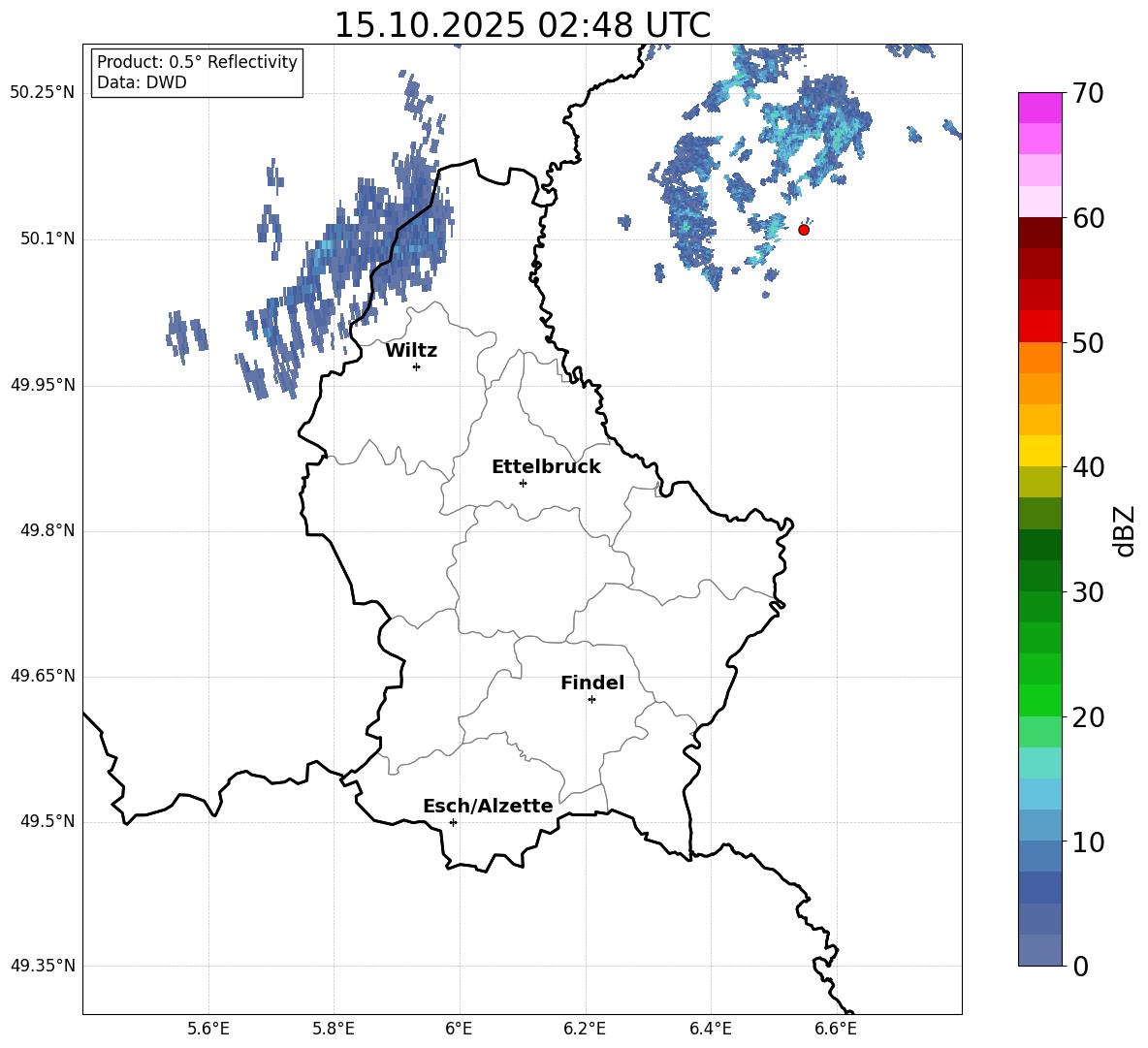This screenshot has width=1148, height=1048.
Task: Click the bright green 20 dBZ colorbar swatch
Action: pos(1040,700)
